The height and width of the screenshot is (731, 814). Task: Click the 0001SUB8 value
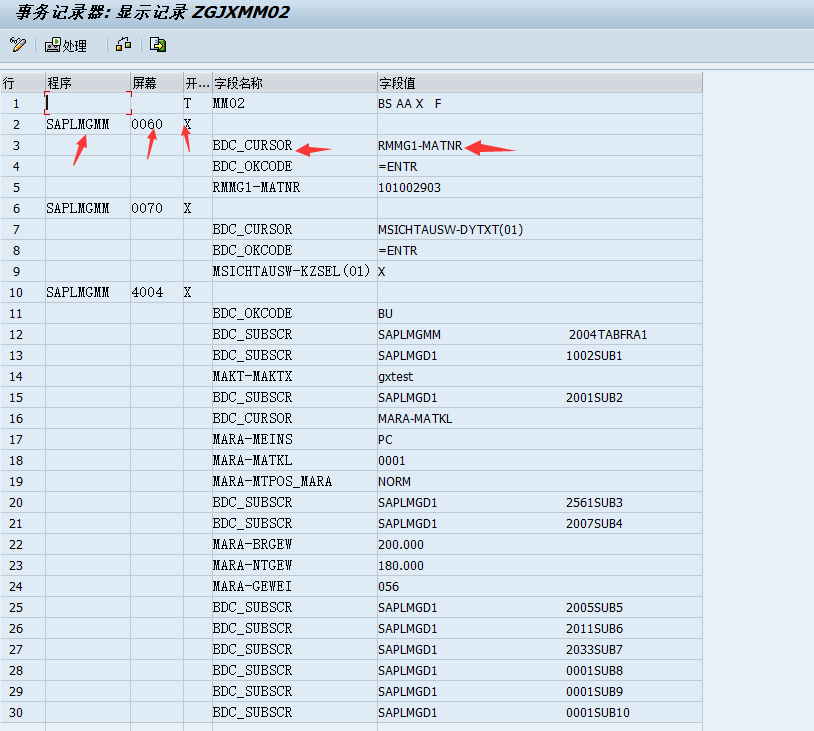[594, 671]
